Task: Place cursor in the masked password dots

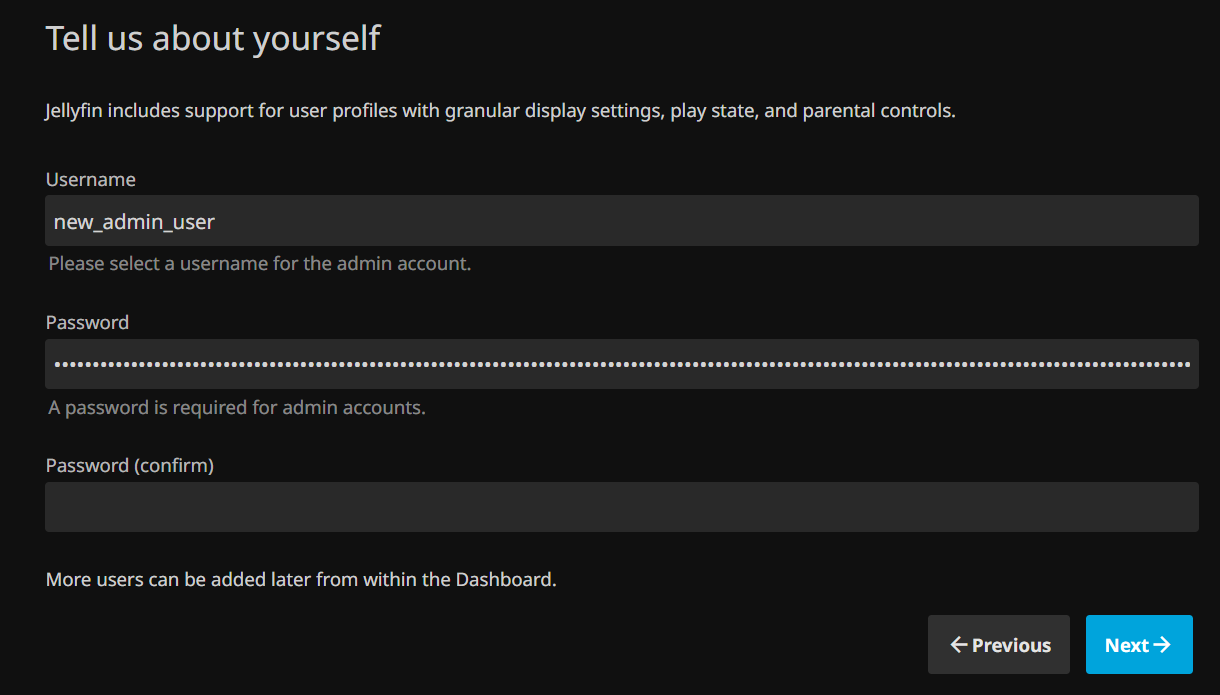Action: pos(400,365)
